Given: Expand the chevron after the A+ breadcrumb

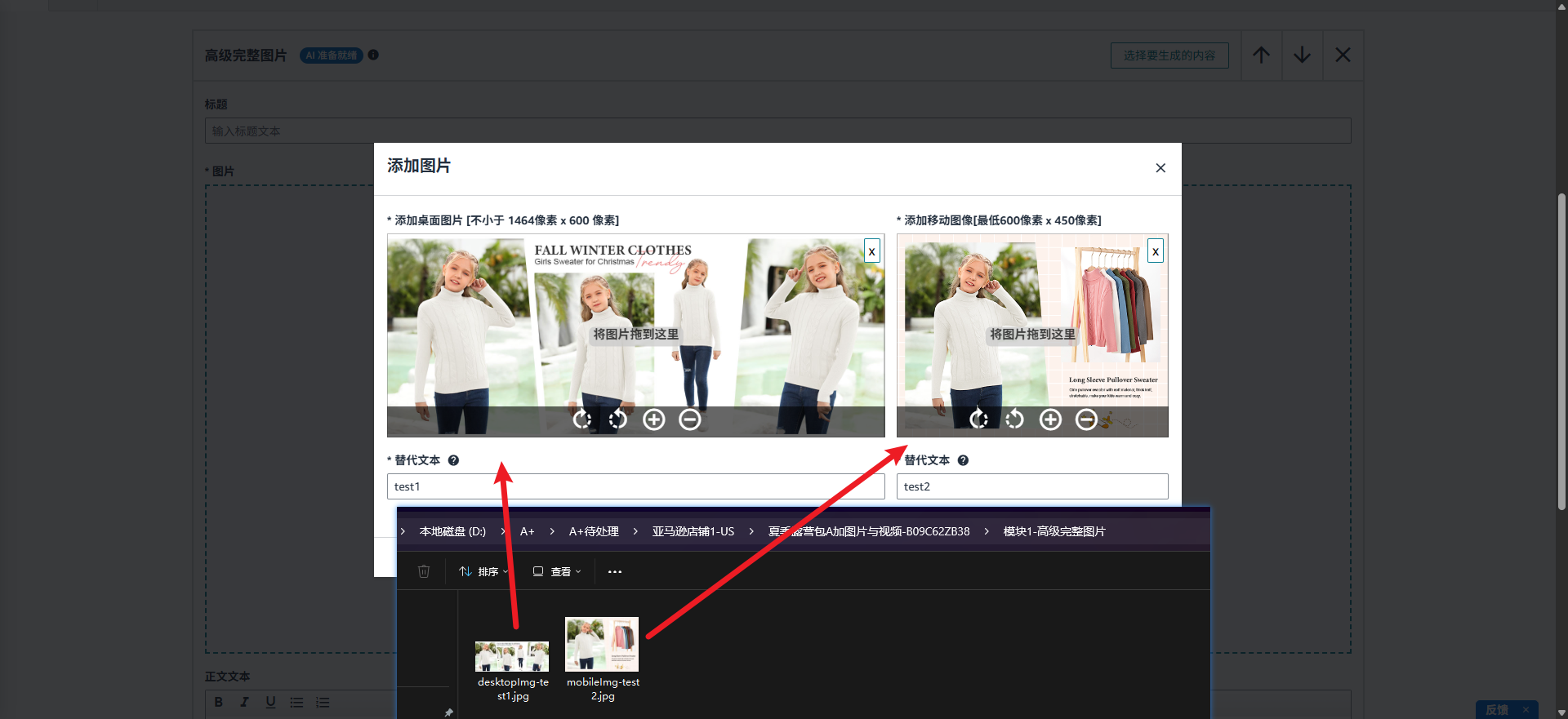Looking at the screenshot, I should click(552, 531).
